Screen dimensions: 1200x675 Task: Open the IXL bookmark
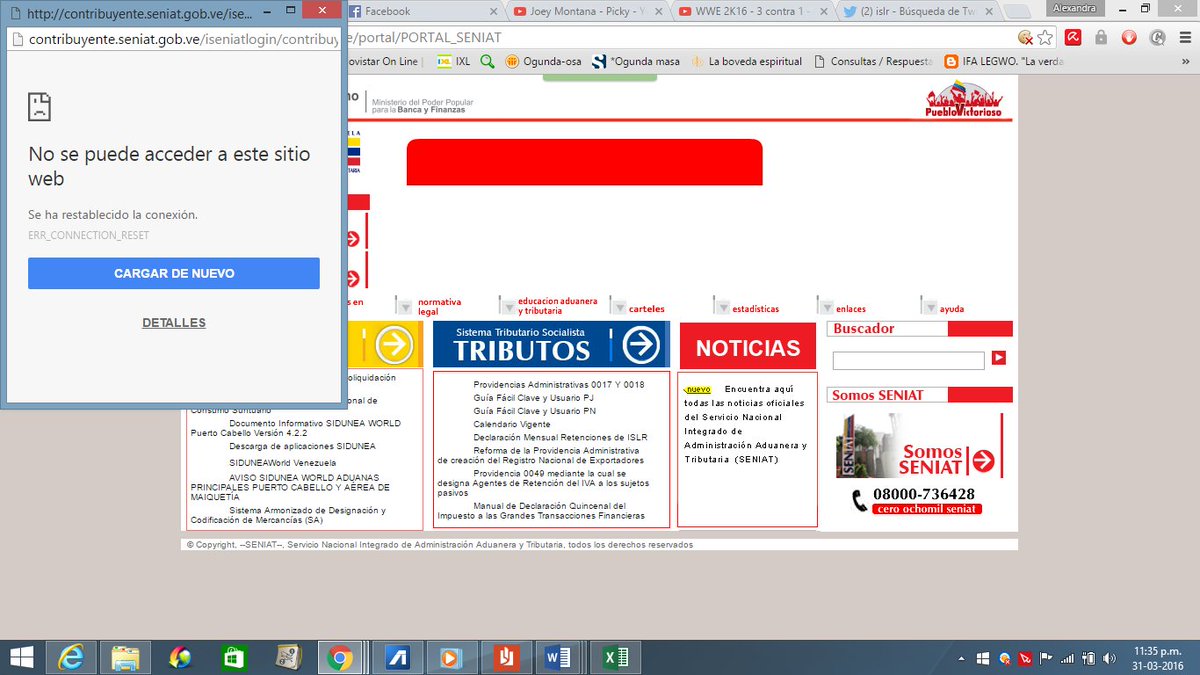click(454, 61)
